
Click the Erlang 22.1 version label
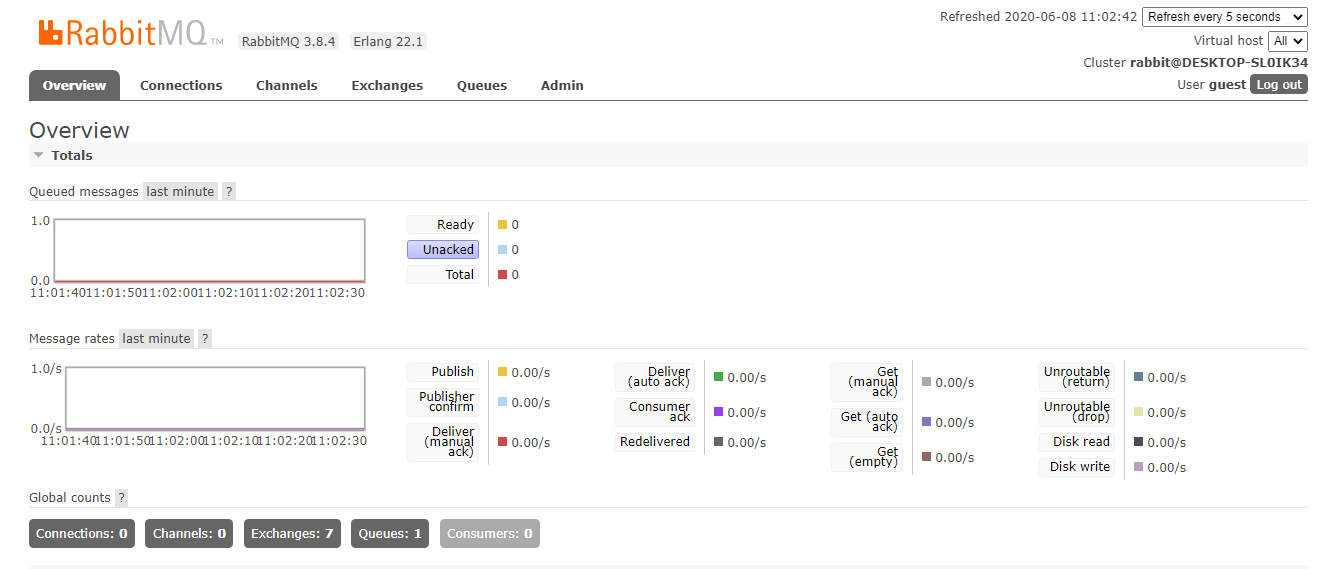(x=388, y=41)
